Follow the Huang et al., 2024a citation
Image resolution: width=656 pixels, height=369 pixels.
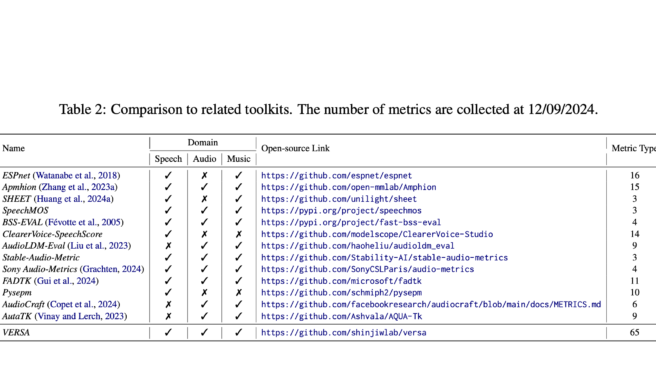tap(74, 199)
